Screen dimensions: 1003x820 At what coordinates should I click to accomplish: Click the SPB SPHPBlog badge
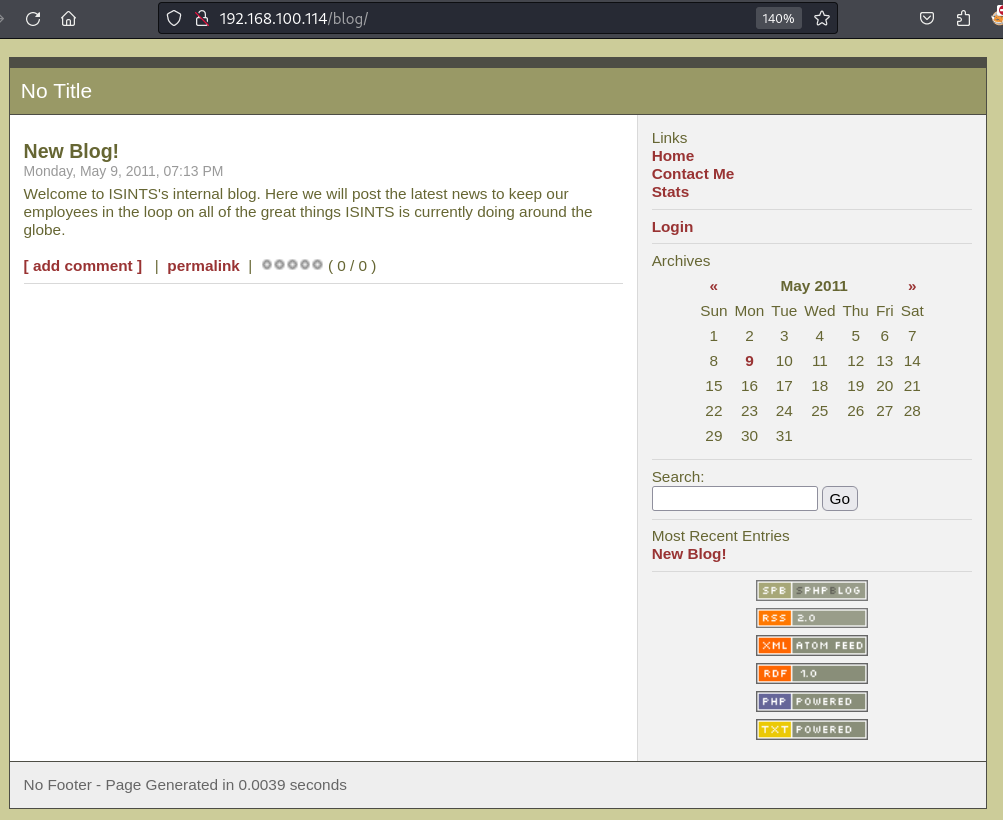(x=811, y=590)
